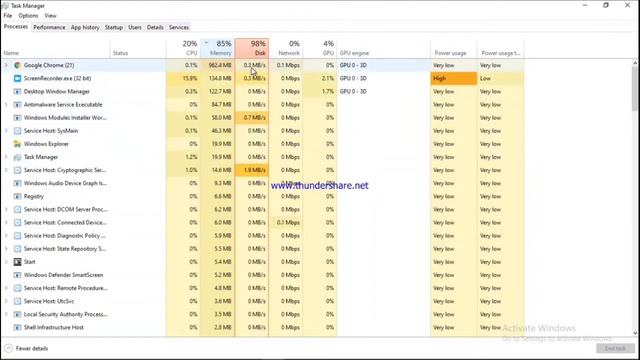Sort by the GPU engine column header
This screenshot has height=360, width=640.
tap(384, 48)
